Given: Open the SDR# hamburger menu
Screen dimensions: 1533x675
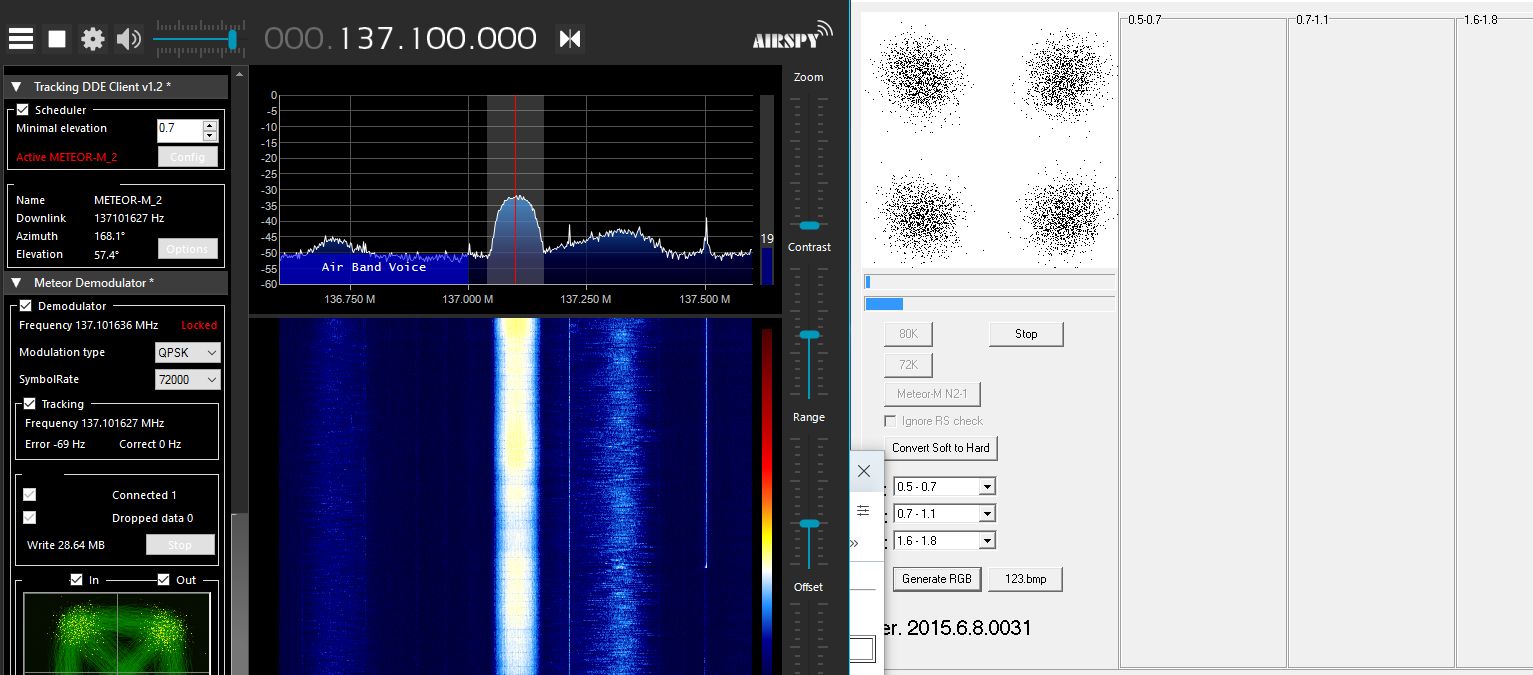Looking at the screenshot, I should click(21, 39).
